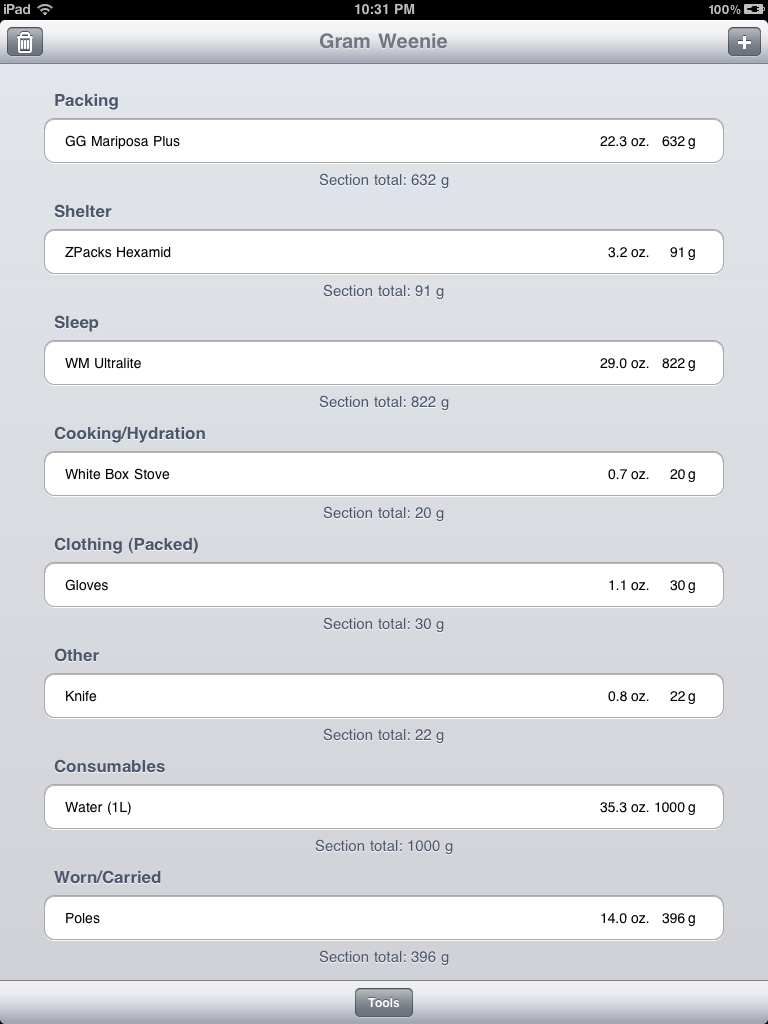Tap the trash can delete icon
This screenshot has height=1024, width=768.
pos(25,42)
